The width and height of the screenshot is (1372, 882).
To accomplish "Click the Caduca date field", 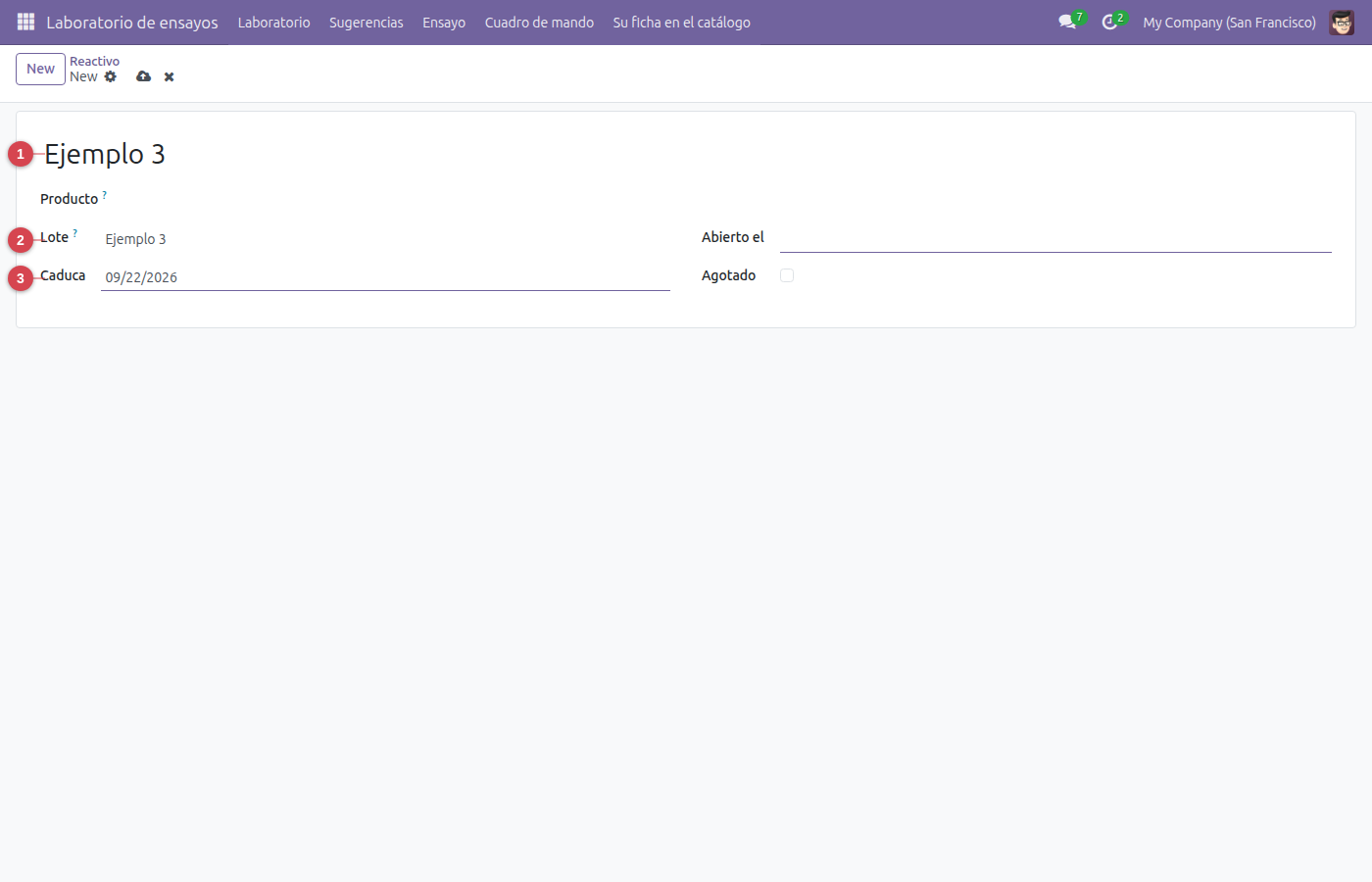I will click(x=385, y=277).
